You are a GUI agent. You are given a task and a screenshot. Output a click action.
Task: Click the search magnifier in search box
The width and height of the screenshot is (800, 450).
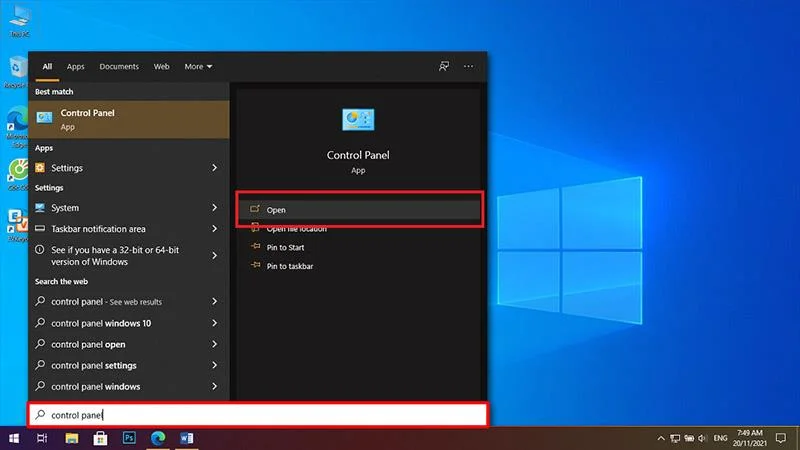[40, 415]
